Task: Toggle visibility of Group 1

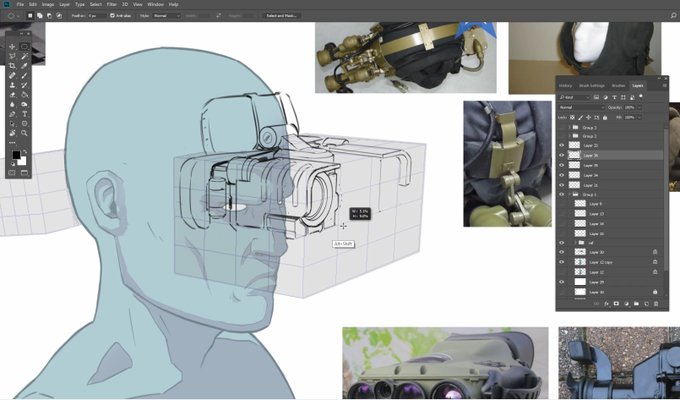Action: click(562, 194)
